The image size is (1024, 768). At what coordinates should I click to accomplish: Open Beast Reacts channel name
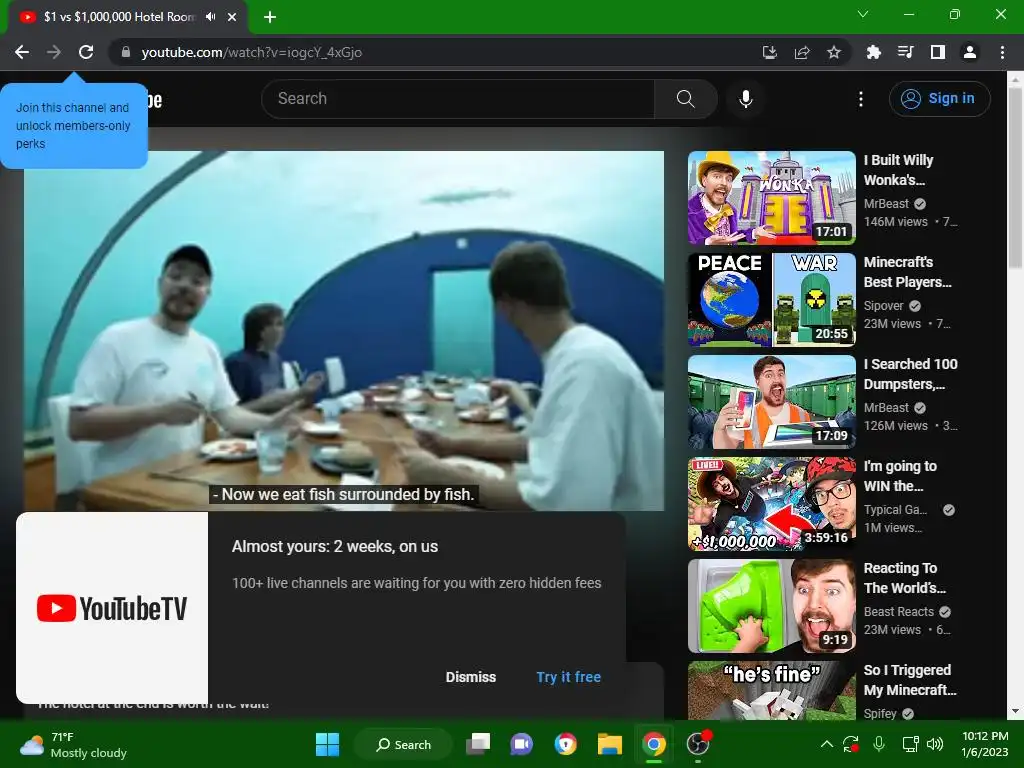pyautogui.click(x=899, y=611)
